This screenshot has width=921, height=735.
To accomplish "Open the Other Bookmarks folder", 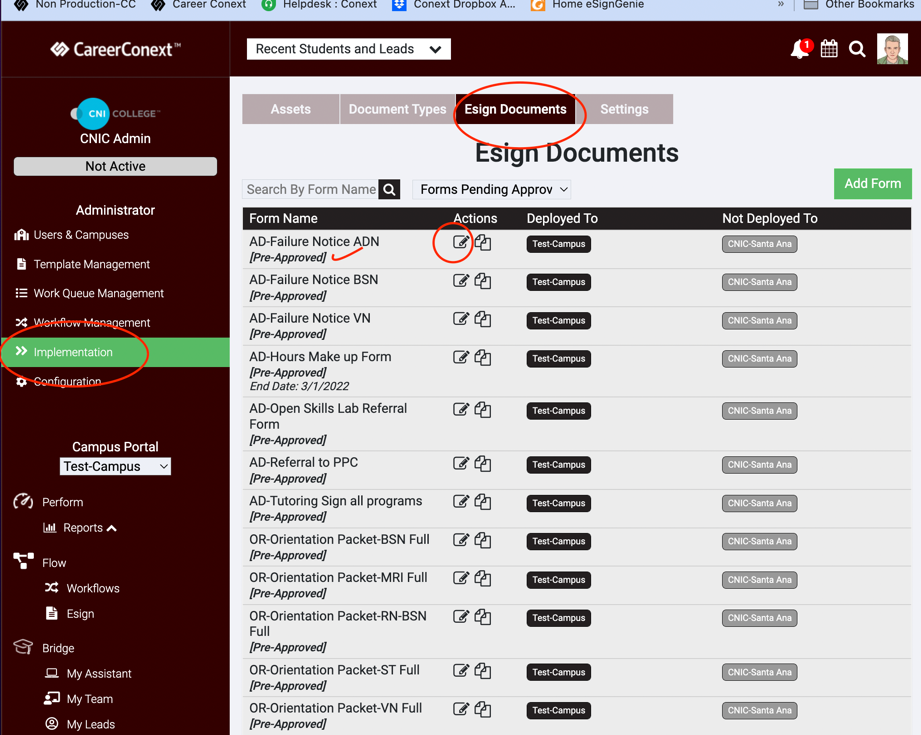I will pyautogui.click(x=859, y=5).
